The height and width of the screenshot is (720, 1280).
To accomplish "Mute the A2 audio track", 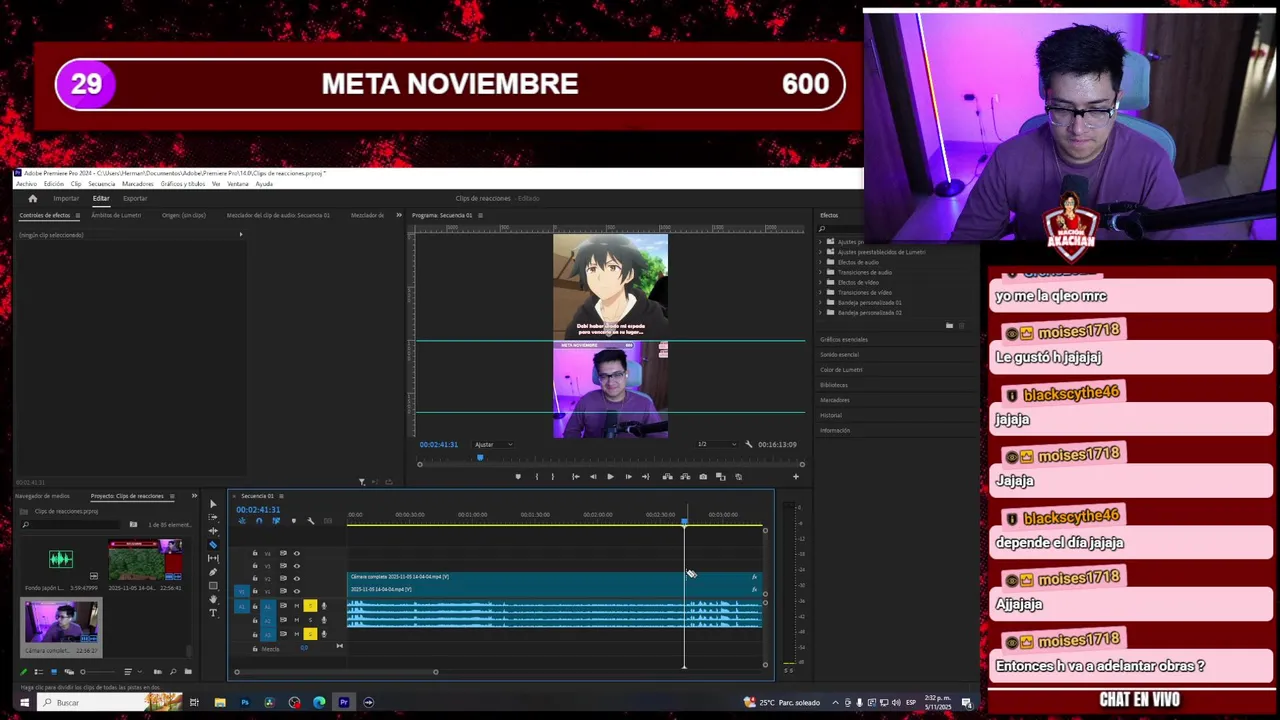I will (x=297, y=620).
